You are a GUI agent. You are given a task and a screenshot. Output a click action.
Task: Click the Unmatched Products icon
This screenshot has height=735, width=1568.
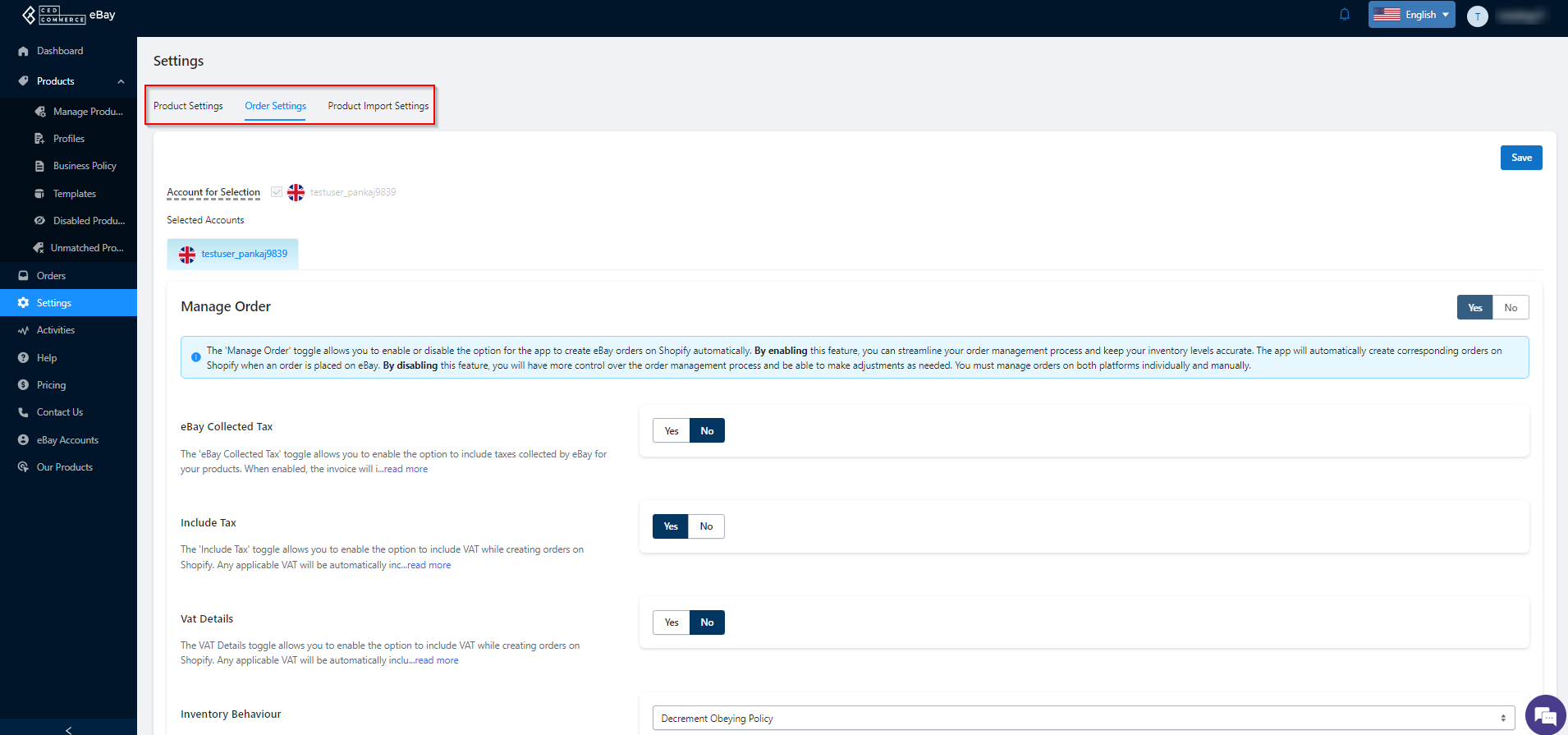pos(39,248)
